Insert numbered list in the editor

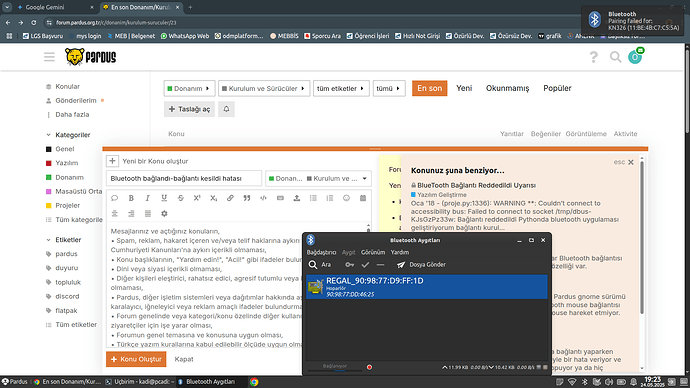(x=330, y=198)
